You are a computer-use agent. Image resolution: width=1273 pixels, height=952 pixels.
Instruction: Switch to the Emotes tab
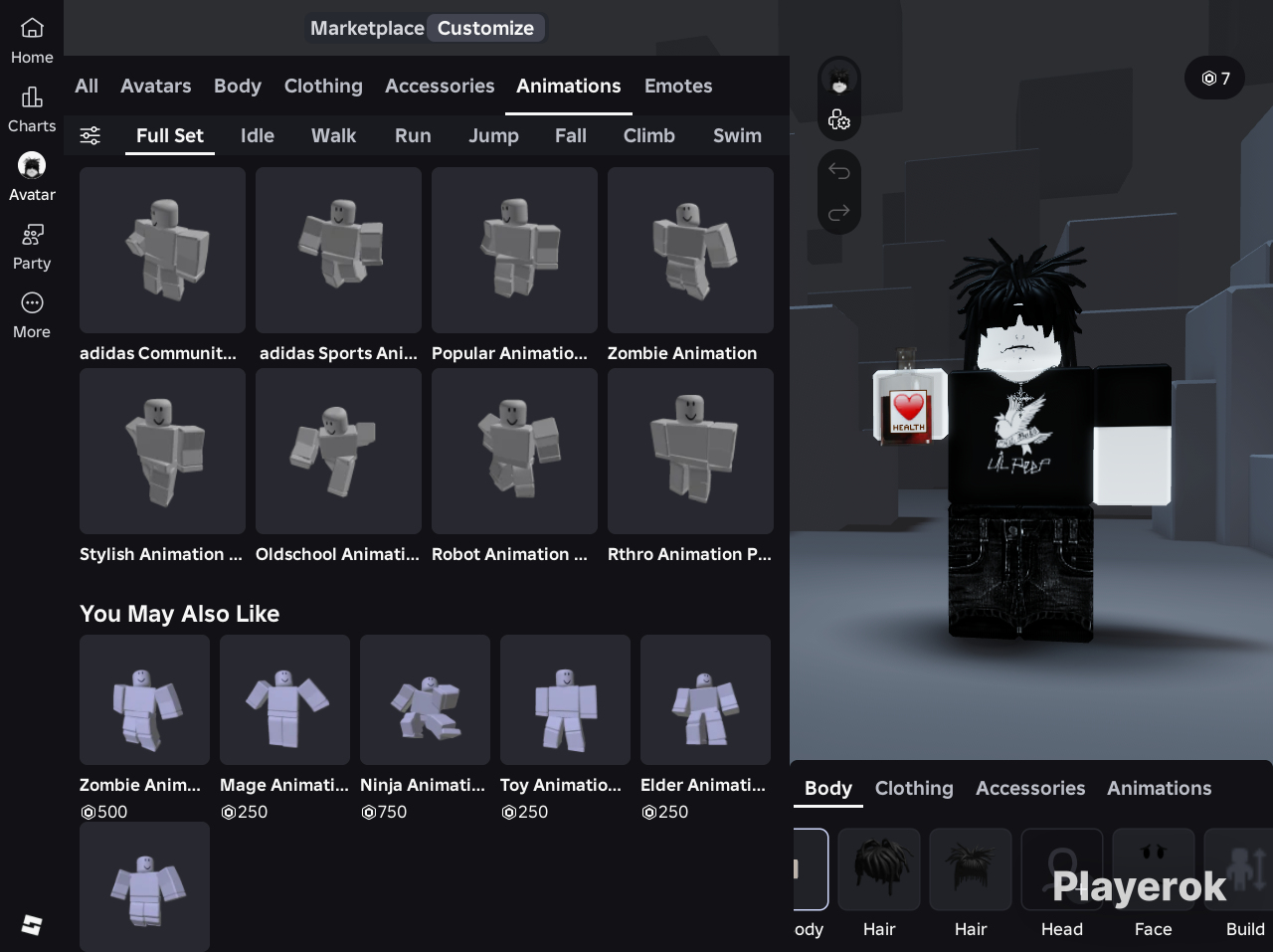(678, 87)
